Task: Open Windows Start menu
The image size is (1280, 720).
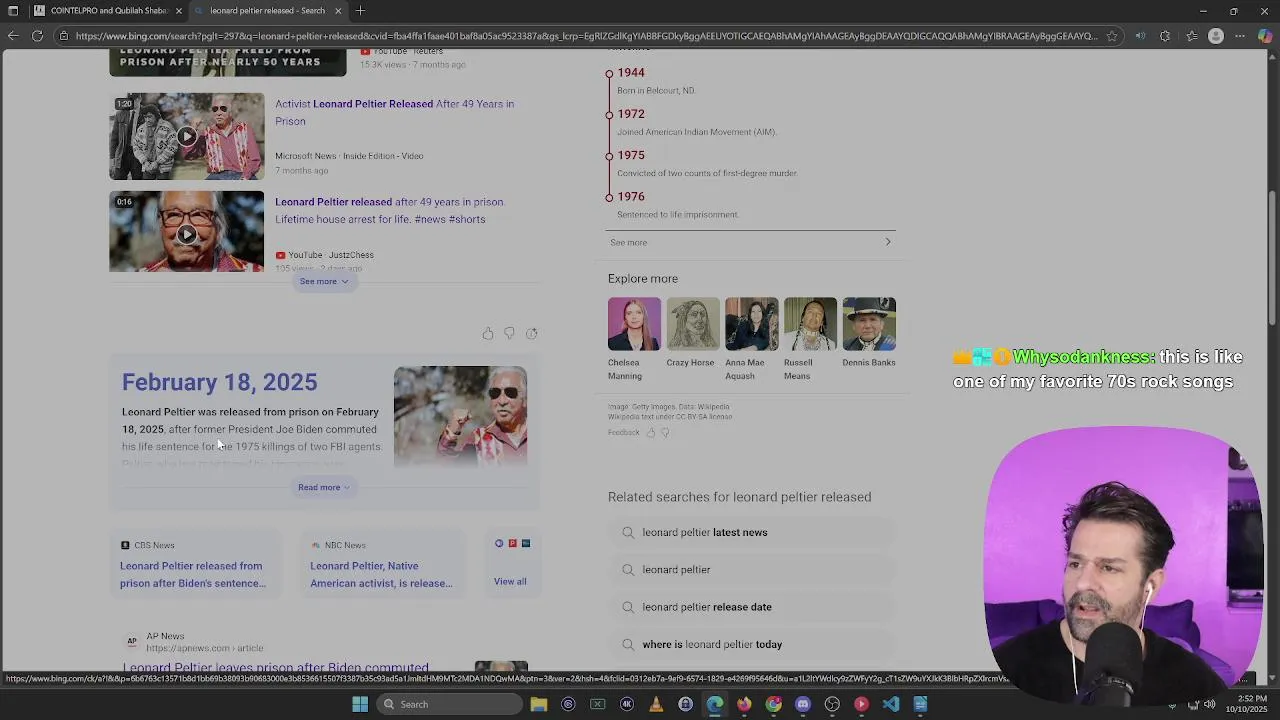Action: tap(360, 704)
